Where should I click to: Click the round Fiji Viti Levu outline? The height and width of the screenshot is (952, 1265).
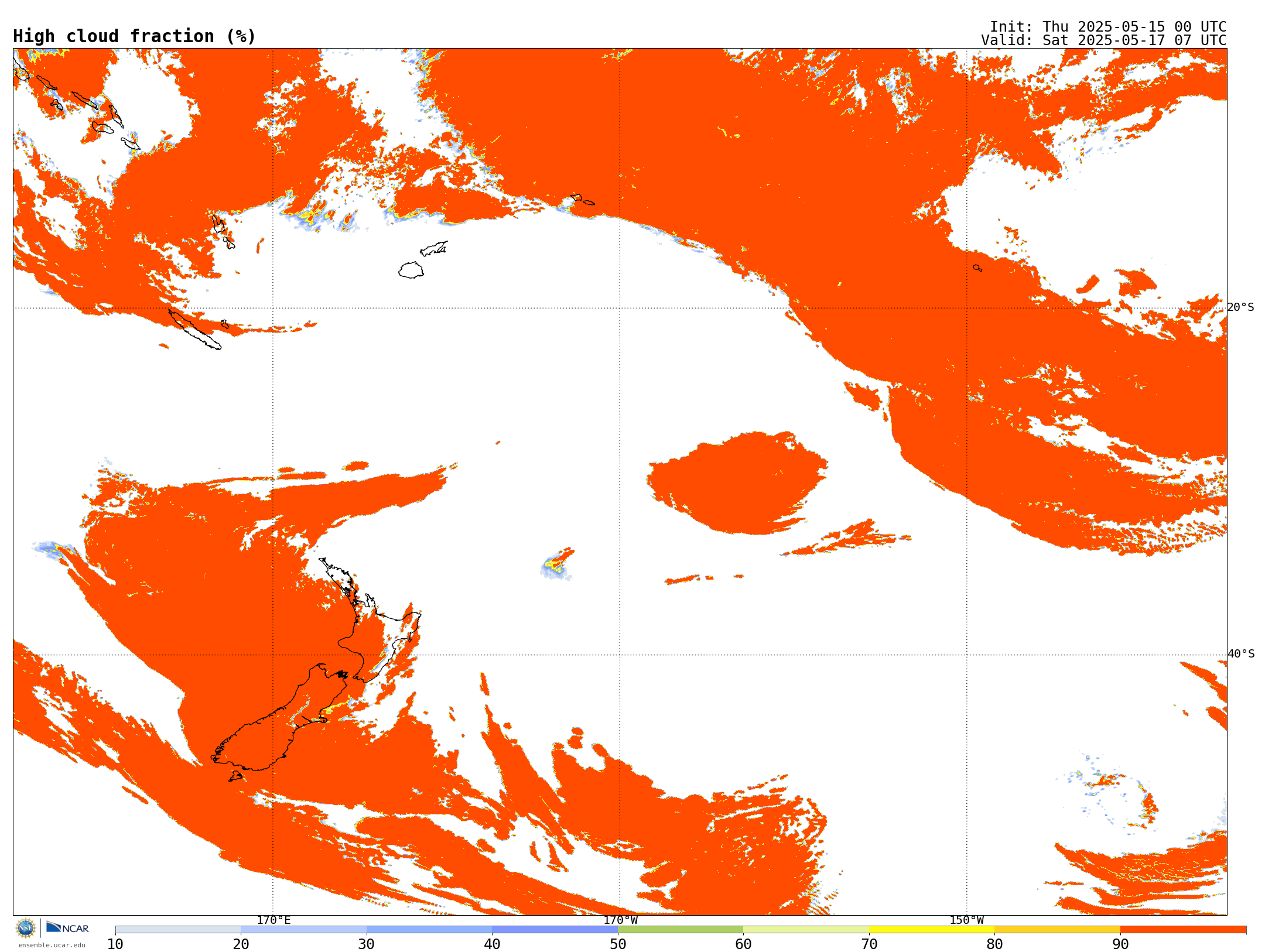click(x=411, y=270)
